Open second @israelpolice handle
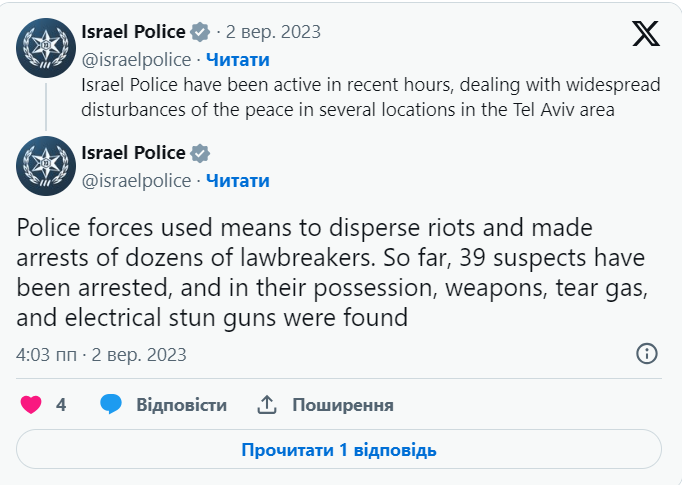This screenshot has height=485, width=682. coord(135,181)
